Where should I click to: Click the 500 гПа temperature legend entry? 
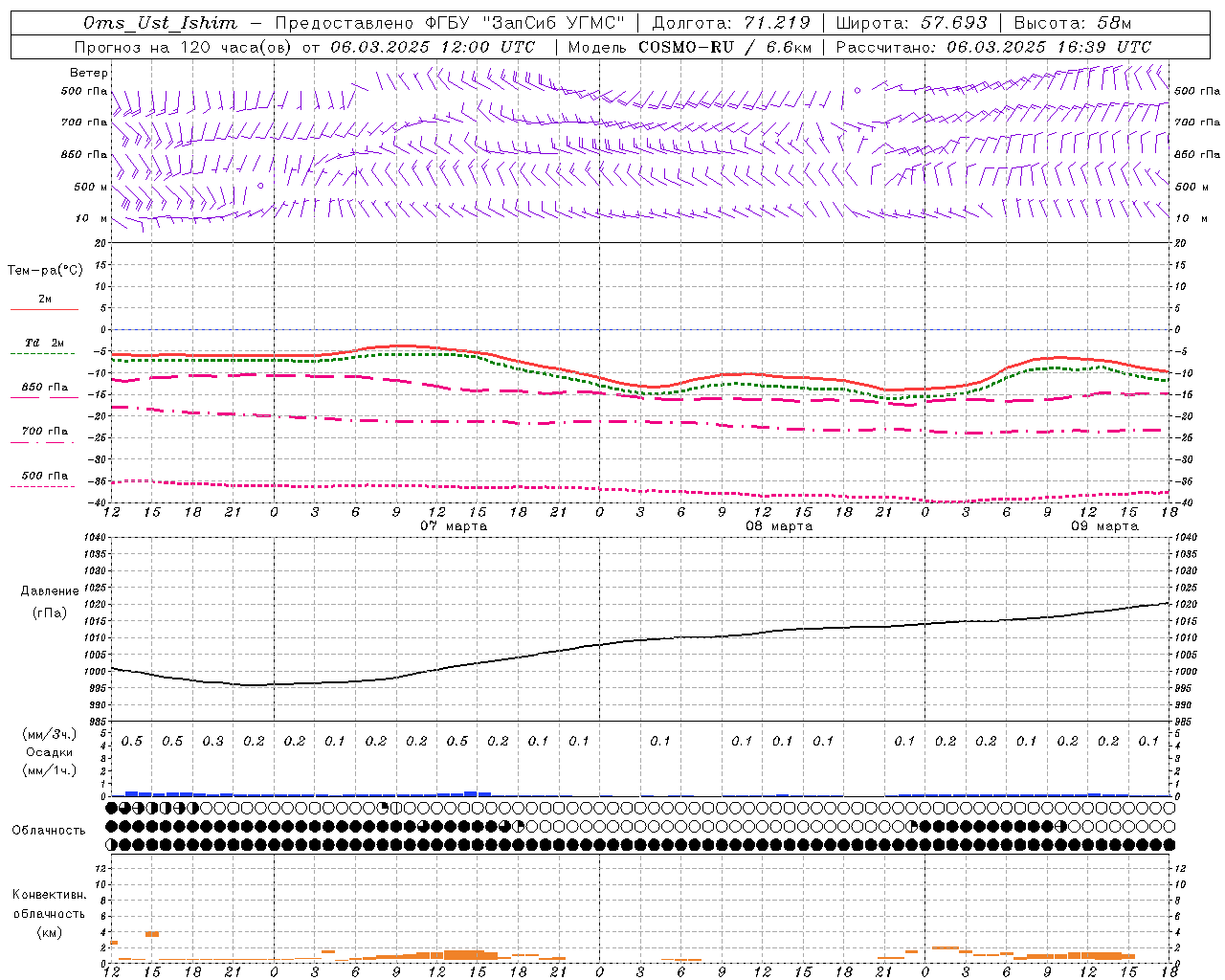tap(45, 476)
